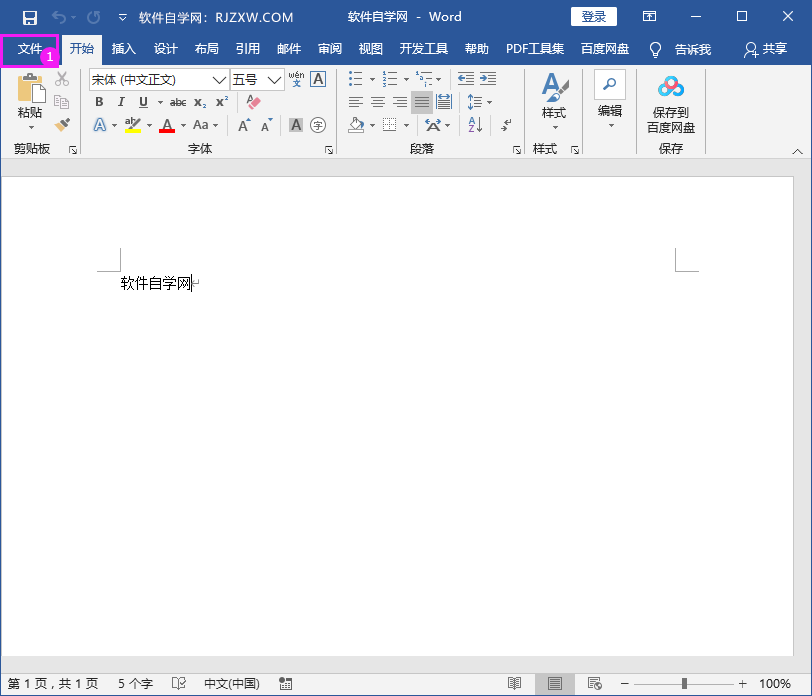The width and height of the screenshot is (812, 696).
Task: Click the Sort icon in Paragraph group
Action: [x=474, y=123]
